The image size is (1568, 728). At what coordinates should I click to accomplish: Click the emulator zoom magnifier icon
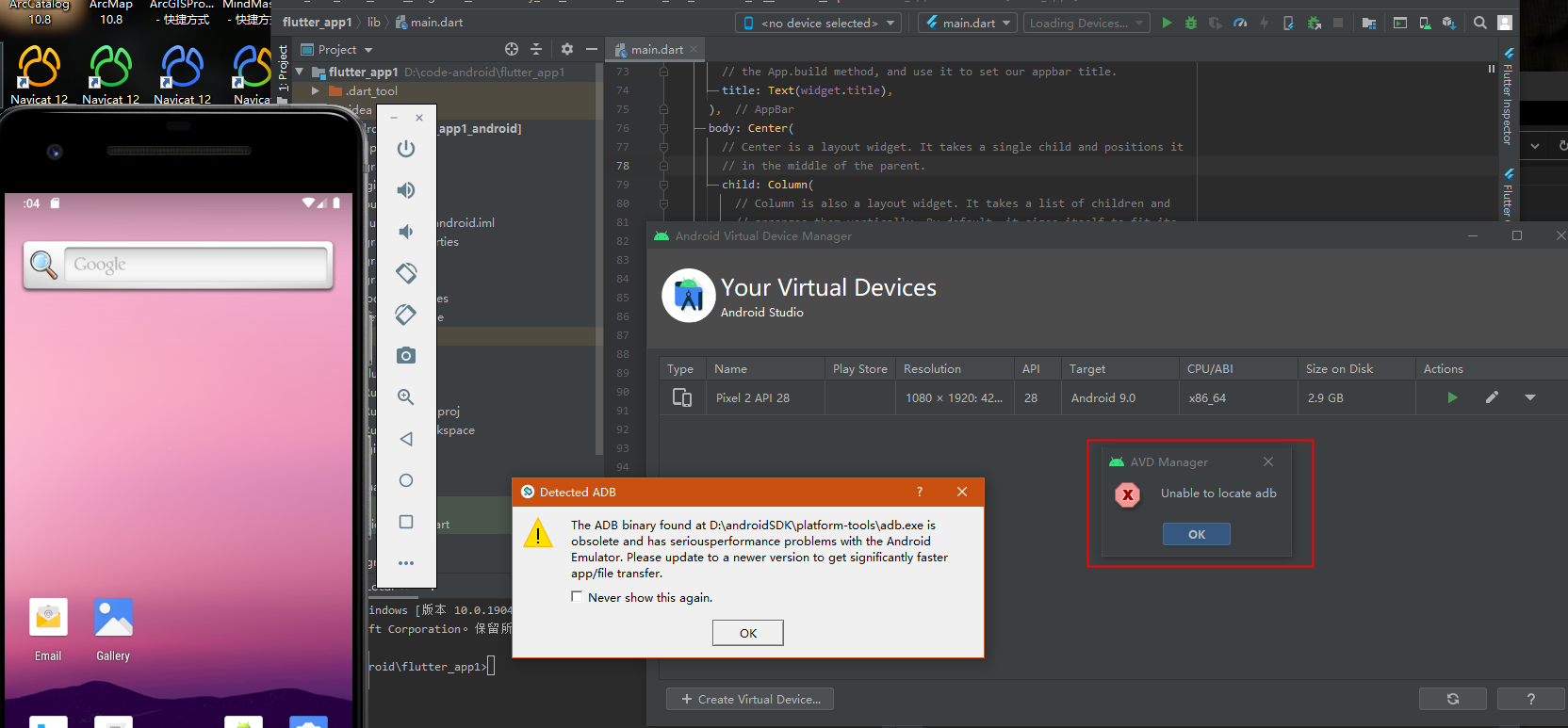point(406,397)
